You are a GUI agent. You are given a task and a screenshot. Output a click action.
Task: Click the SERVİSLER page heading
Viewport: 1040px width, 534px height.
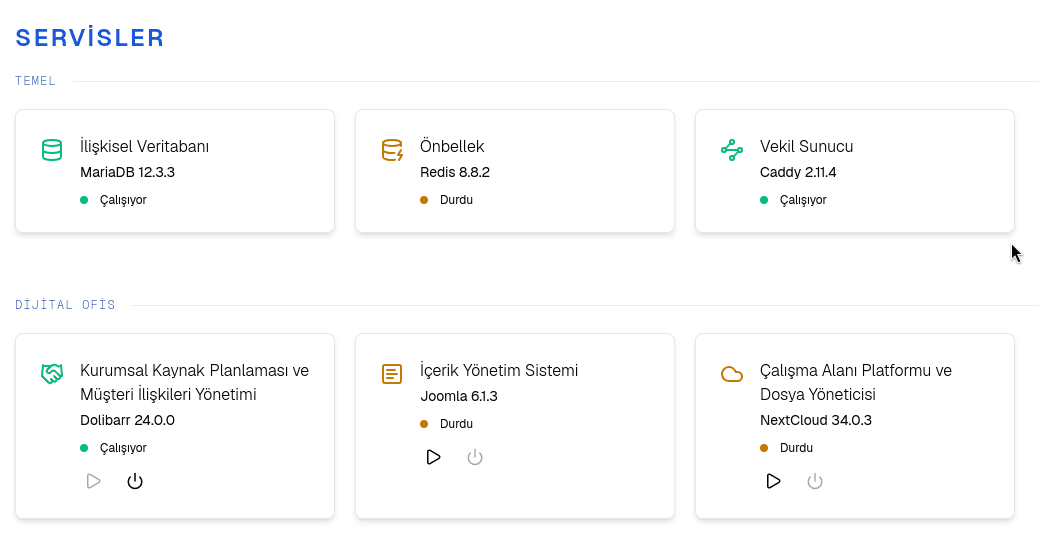[90, 38]
